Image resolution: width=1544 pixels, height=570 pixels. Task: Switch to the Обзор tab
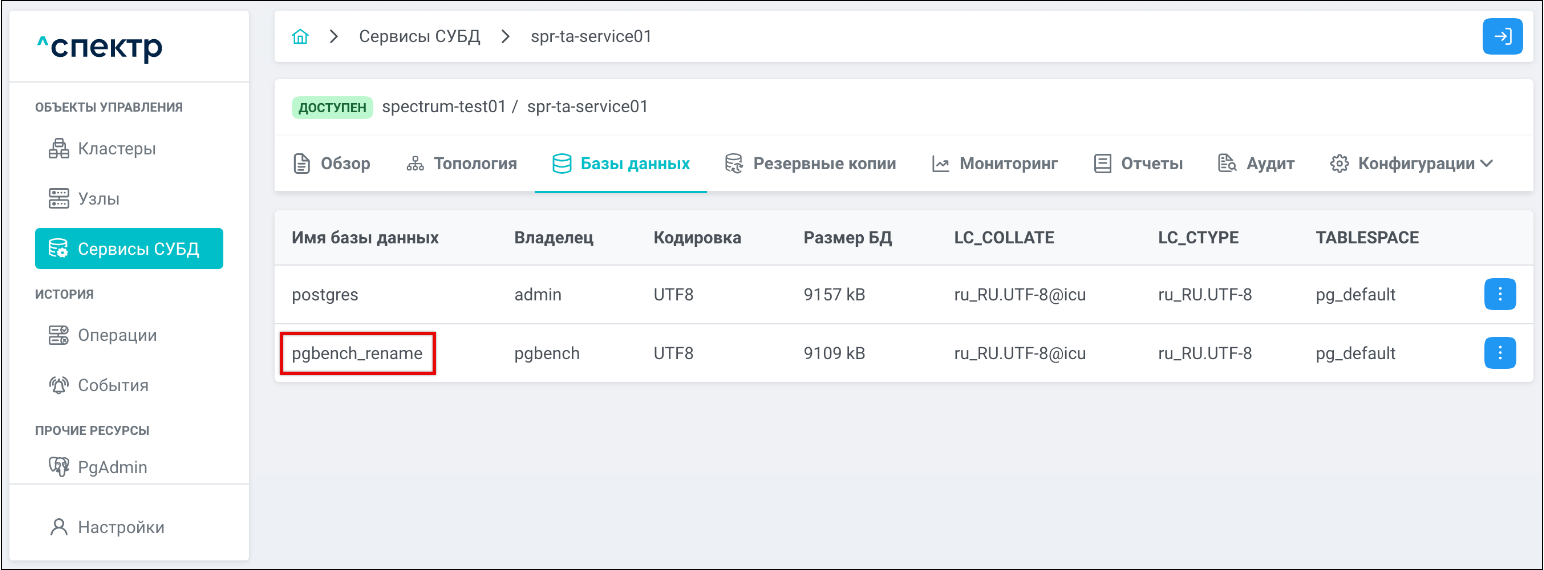pyautogui.click(x=332, y=163)
